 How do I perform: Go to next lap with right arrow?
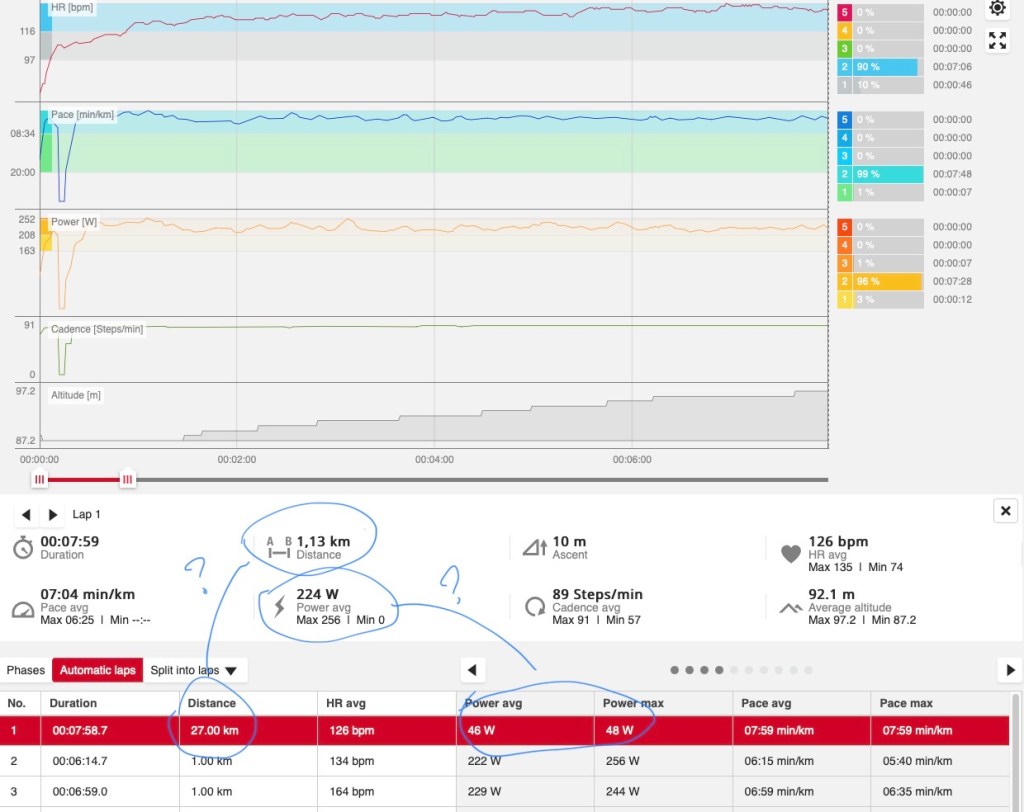[x=53, y=515]
